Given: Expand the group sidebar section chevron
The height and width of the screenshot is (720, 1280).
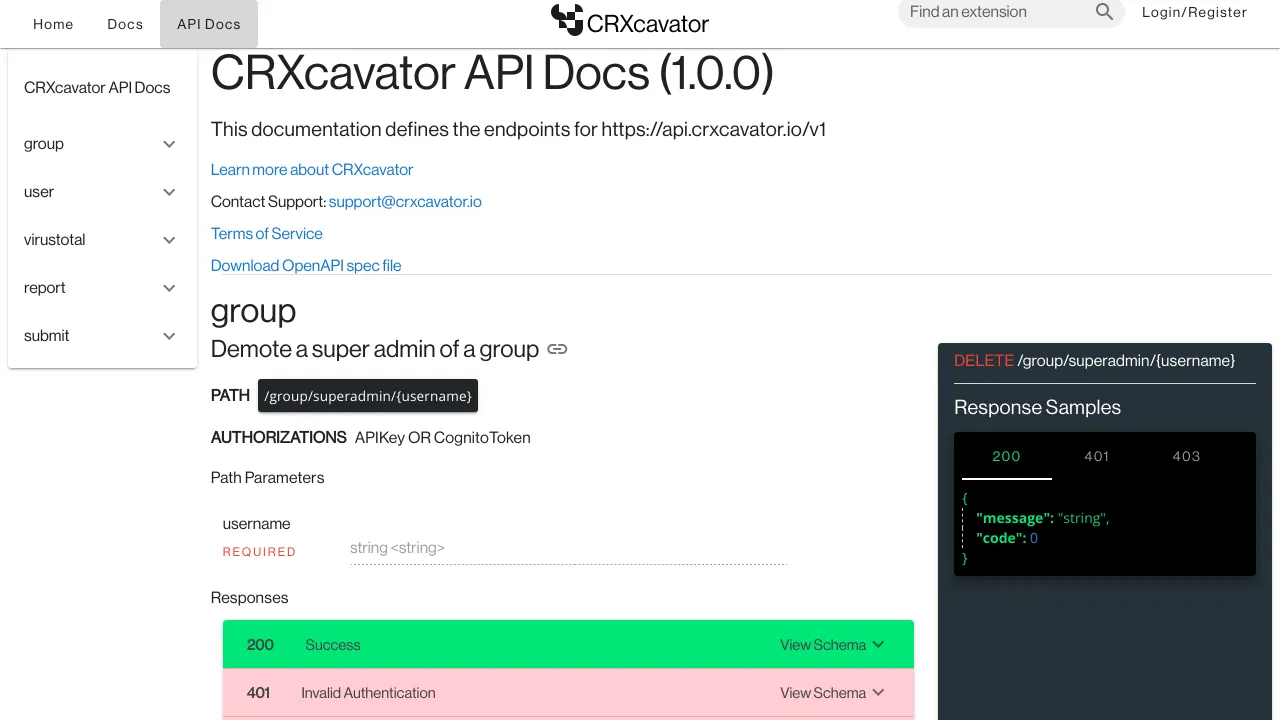Looking at the screenshot, I should (x=169, y=144).
